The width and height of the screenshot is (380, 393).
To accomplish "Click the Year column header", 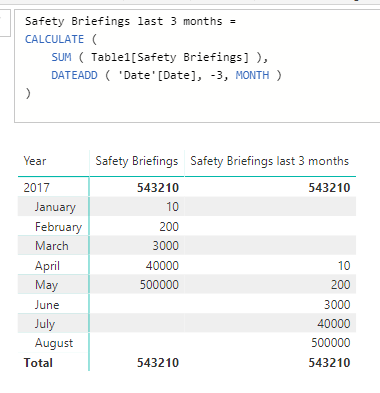I will tap(35, 161).
